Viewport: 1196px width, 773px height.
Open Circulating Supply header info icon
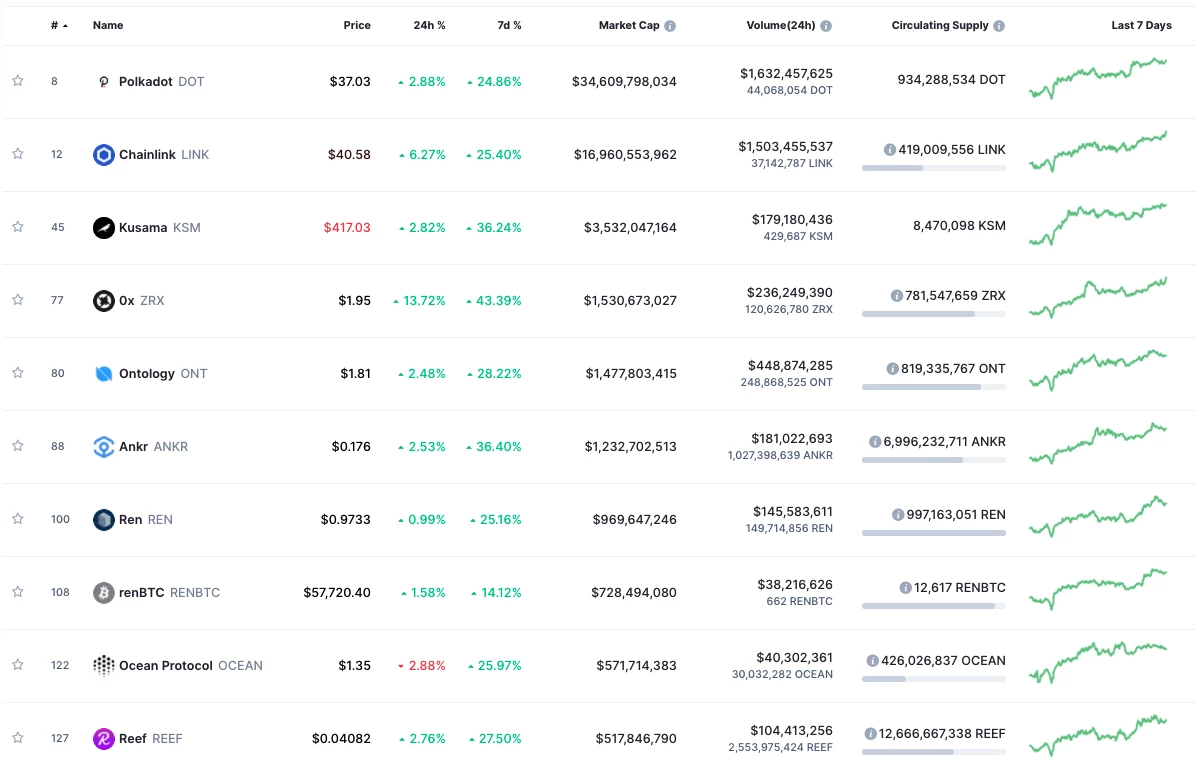tap(999, 26)
